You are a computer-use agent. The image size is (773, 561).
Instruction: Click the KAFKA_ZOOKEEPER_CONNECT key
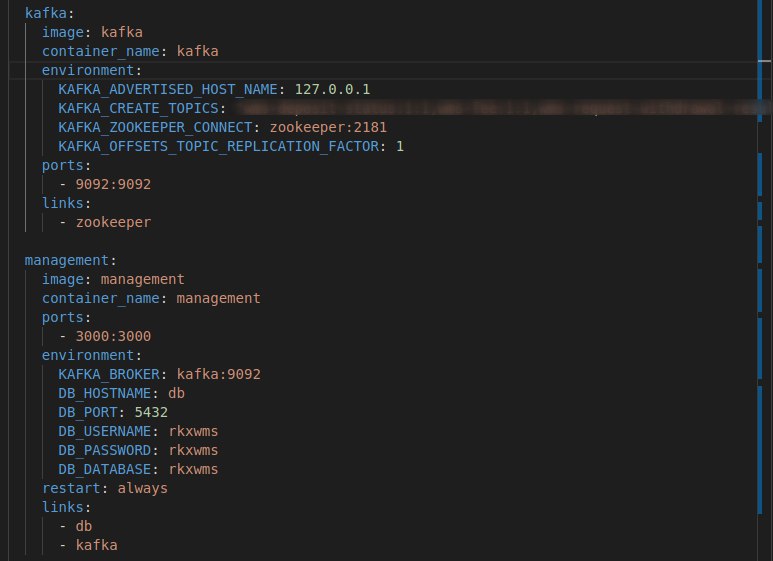pyautogui.click(x=155, y=127)
